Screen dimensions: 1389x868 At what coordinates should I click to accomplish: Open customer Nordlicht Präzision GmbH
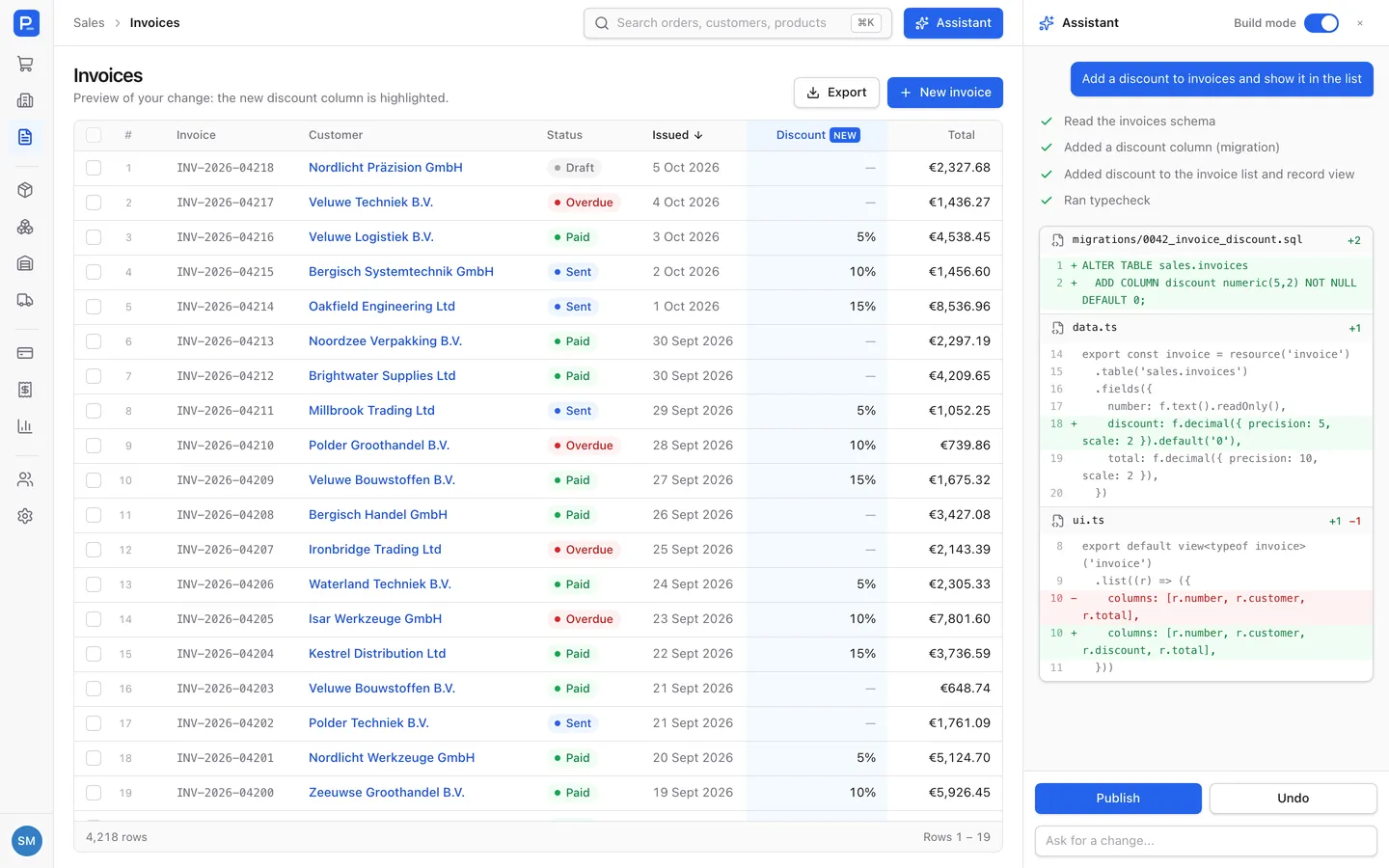click(x=386, y=168)
